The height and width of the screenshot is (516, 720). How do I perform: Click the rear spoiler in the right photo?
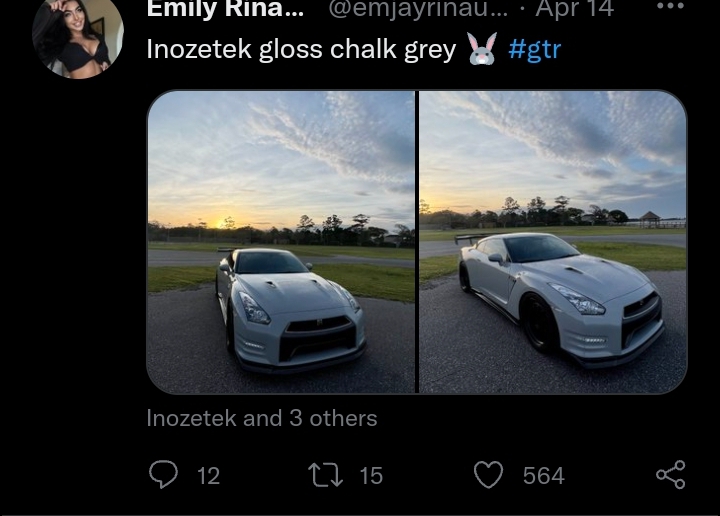coord(470,239)
